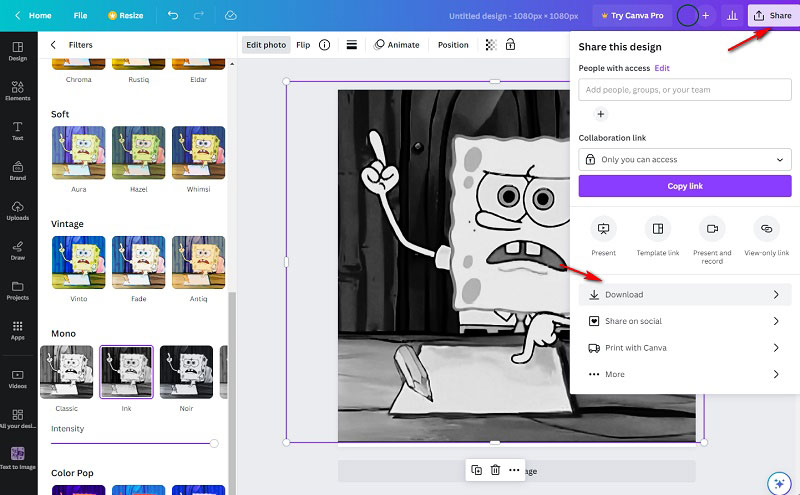Image resolution: width=800 pixels, height=495 pixels.
Task: Duplicate the page with the copy icon
Action: click(477, 470)
